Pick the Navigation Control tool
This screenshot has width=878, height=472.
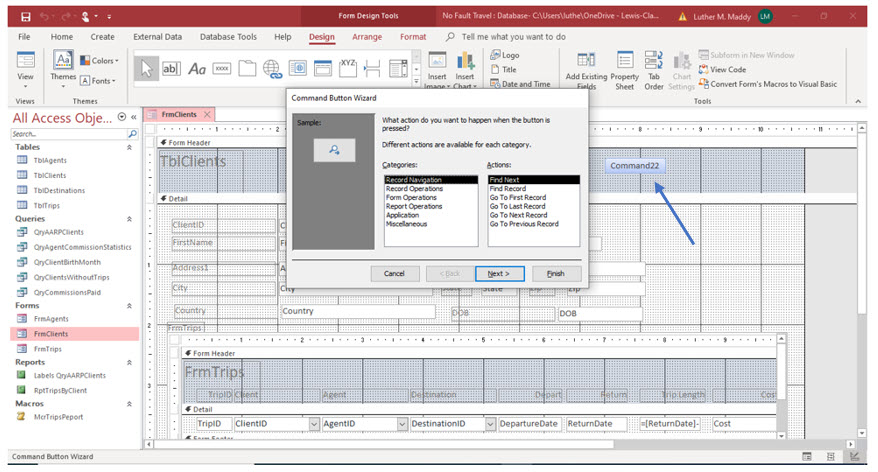pos(323,69)
